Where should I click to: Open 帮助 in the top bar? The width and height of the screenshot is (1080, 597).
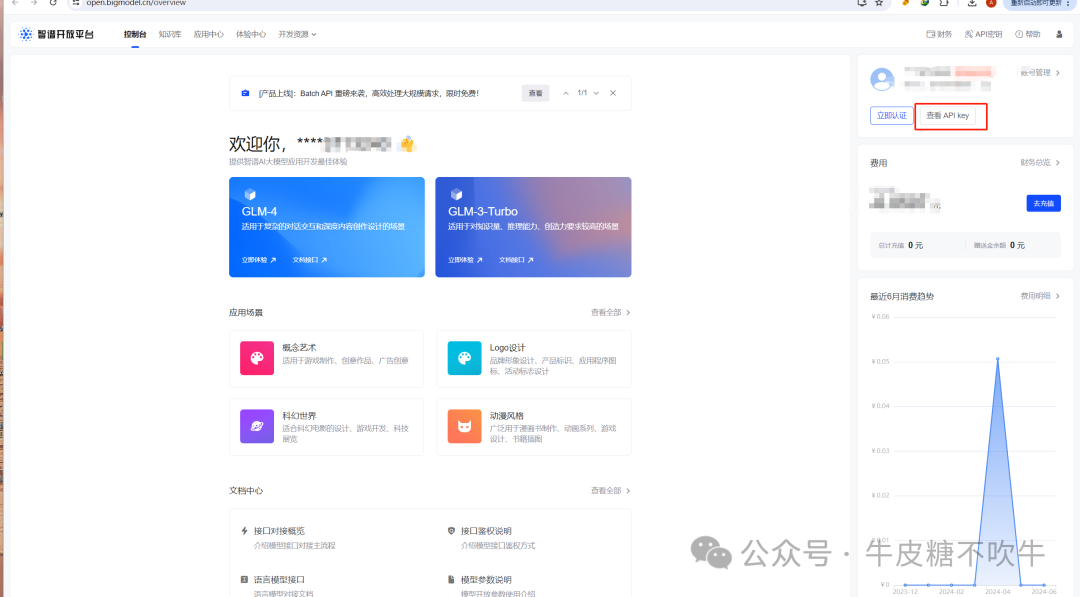click(1028, 34)
